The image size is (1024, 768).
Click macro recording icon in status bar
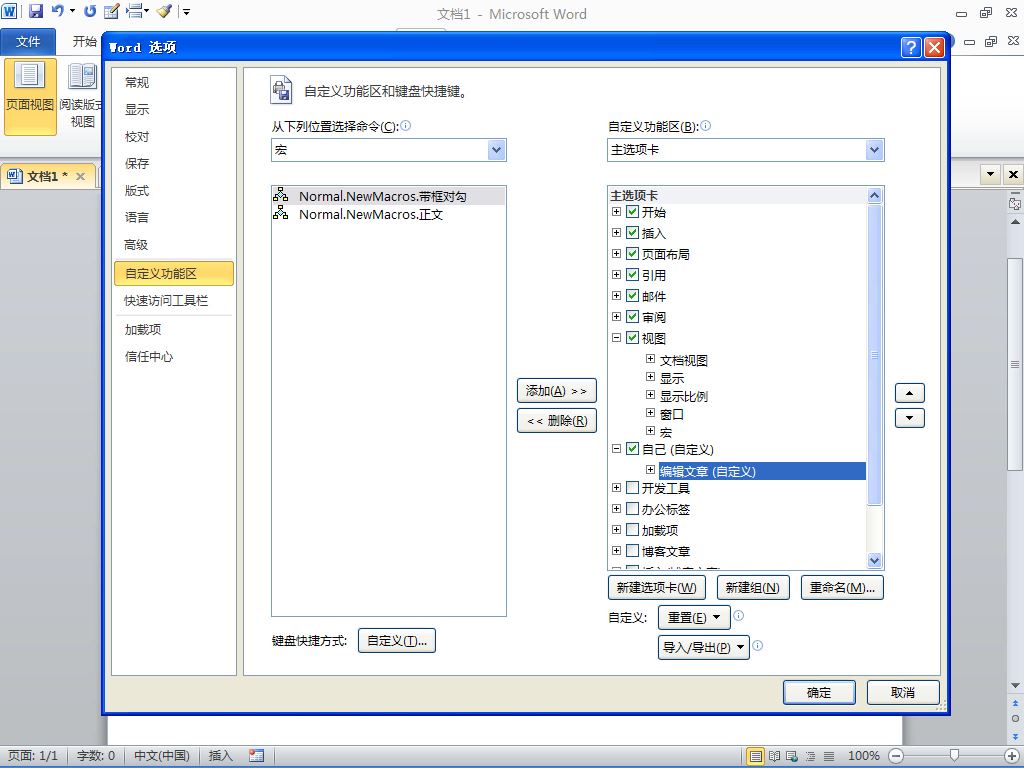[x=257, y=756]
